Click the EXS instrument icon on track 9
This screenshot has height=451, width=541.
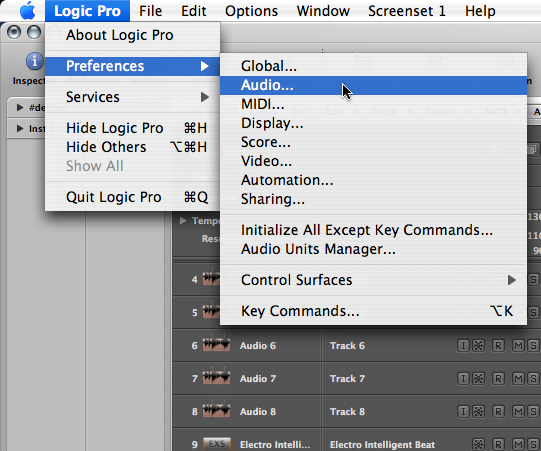tap(216, 443)
